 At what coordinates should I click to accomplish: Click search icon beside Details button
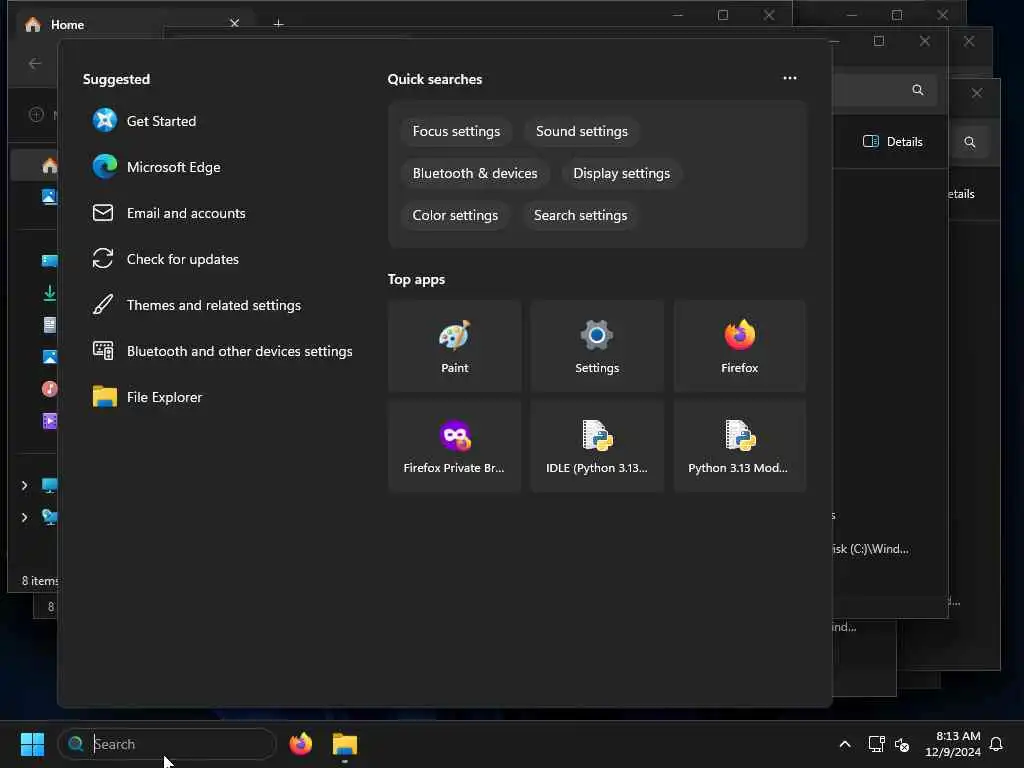click(x=970, y=142)
